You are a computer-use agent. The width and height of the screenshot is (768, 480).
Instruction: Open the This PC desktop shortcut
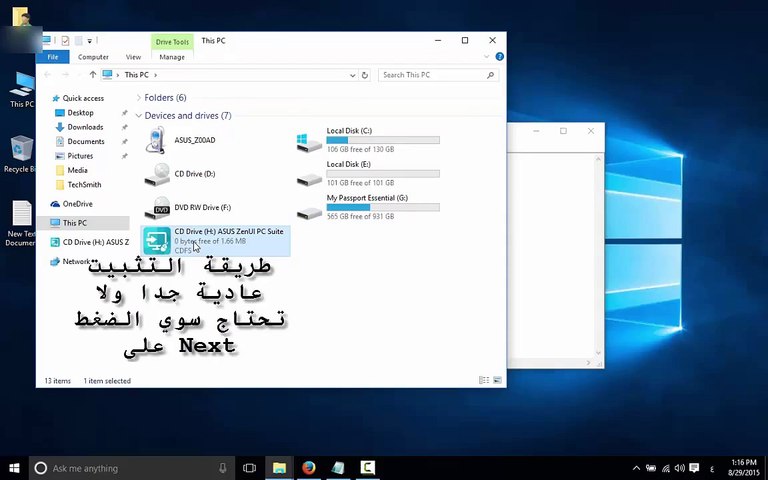pyautogui.click(x=22, y=90)
